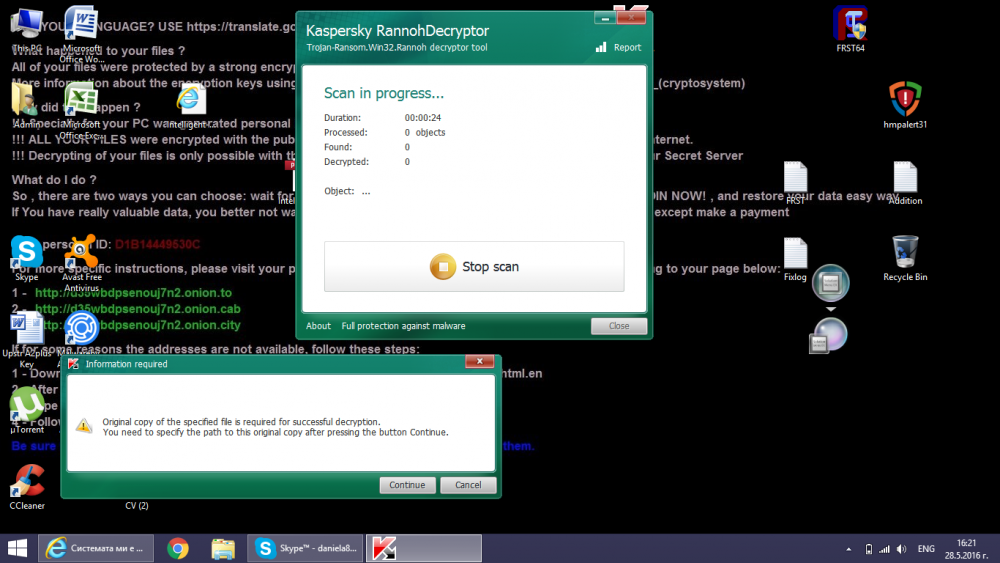Open File Explorer from the taskbar
Viewport: 1000px width, 563px height.
[223, 548]
